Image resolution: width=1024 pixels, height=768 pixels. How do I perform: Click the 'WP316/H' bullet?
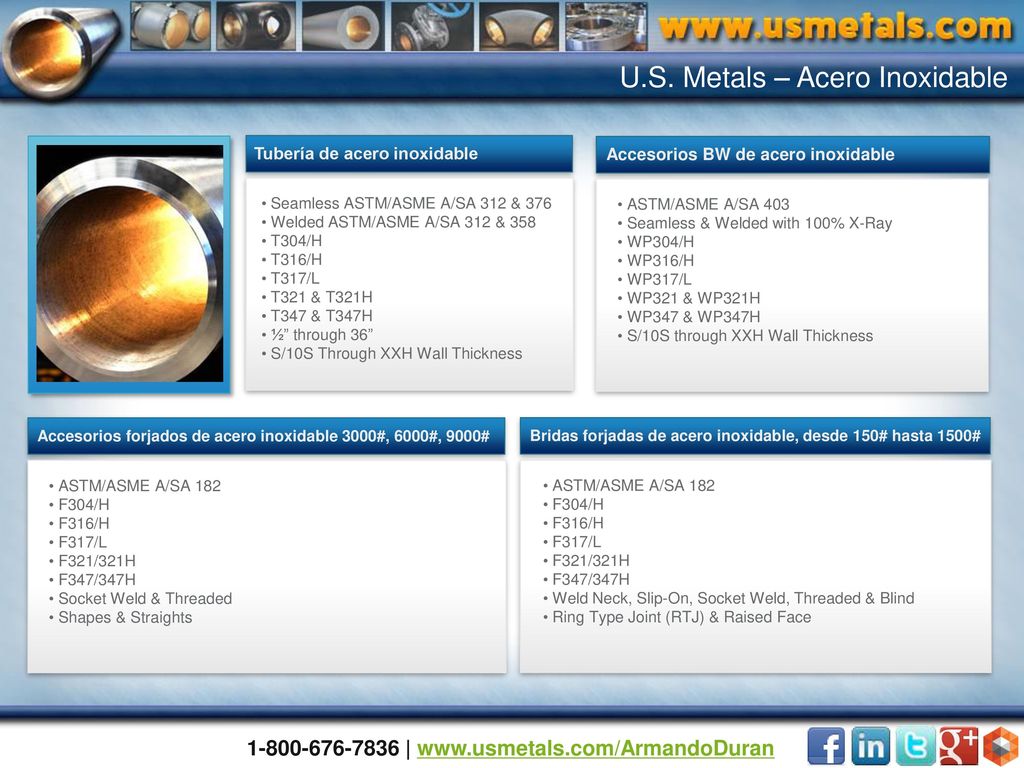coord(660,261)
